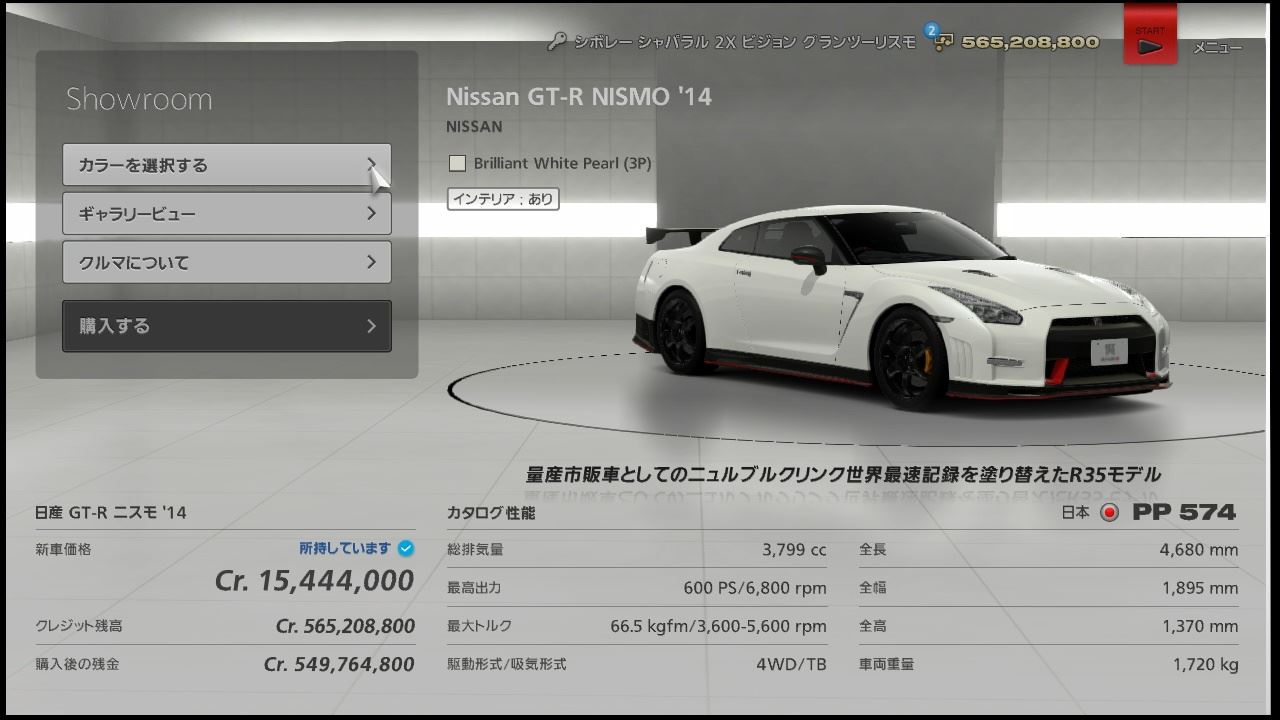Expand the chevron on 購入する
The width and height of the screenshot is (1280, 720).
coord(371,326)
